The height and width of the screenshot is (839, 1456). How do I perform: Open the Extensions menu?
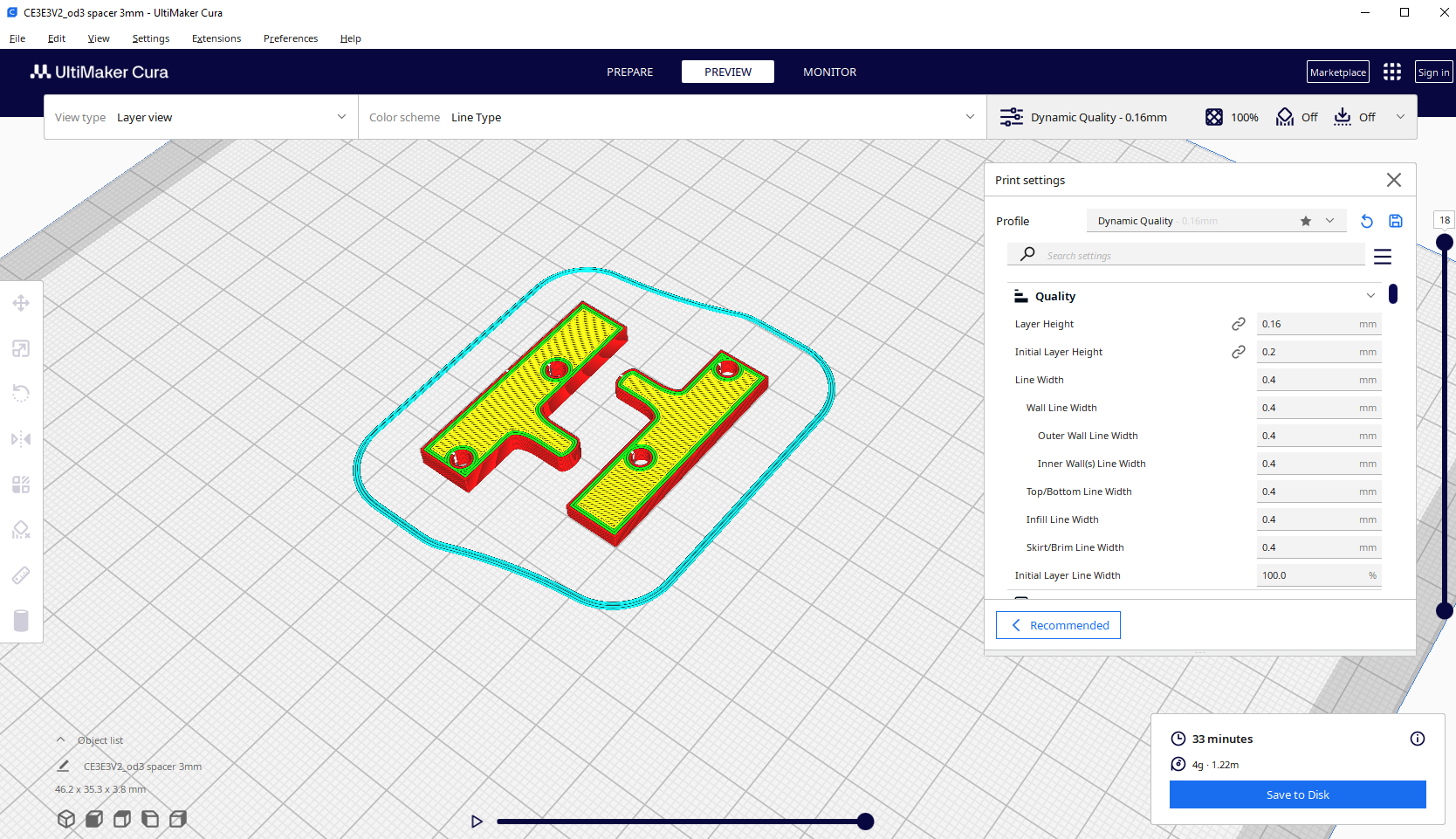pos(216,38)
